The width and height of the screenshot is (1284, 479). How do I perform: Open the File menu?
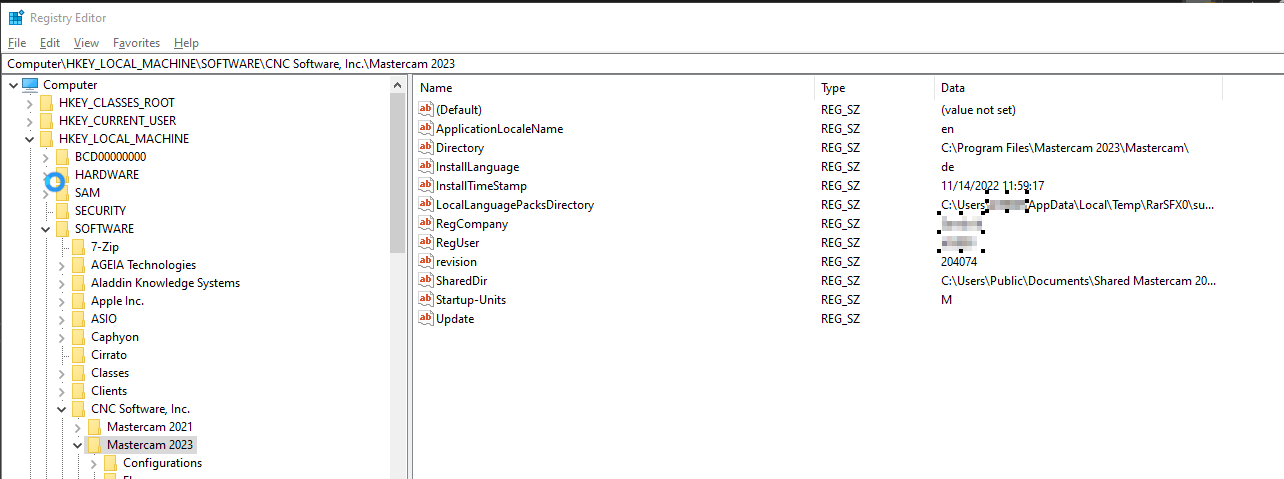[17, 43]
